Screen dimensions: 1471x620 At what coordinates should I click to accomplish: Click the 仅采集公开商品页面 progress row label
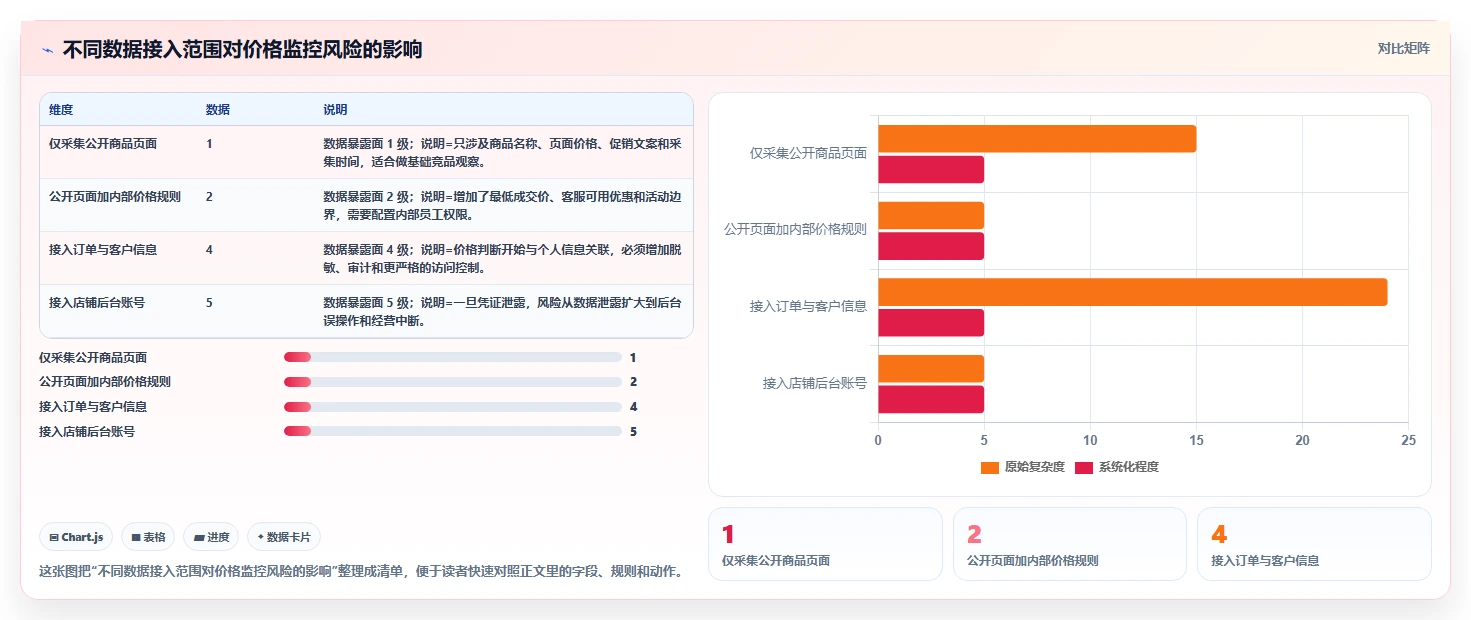93,357
